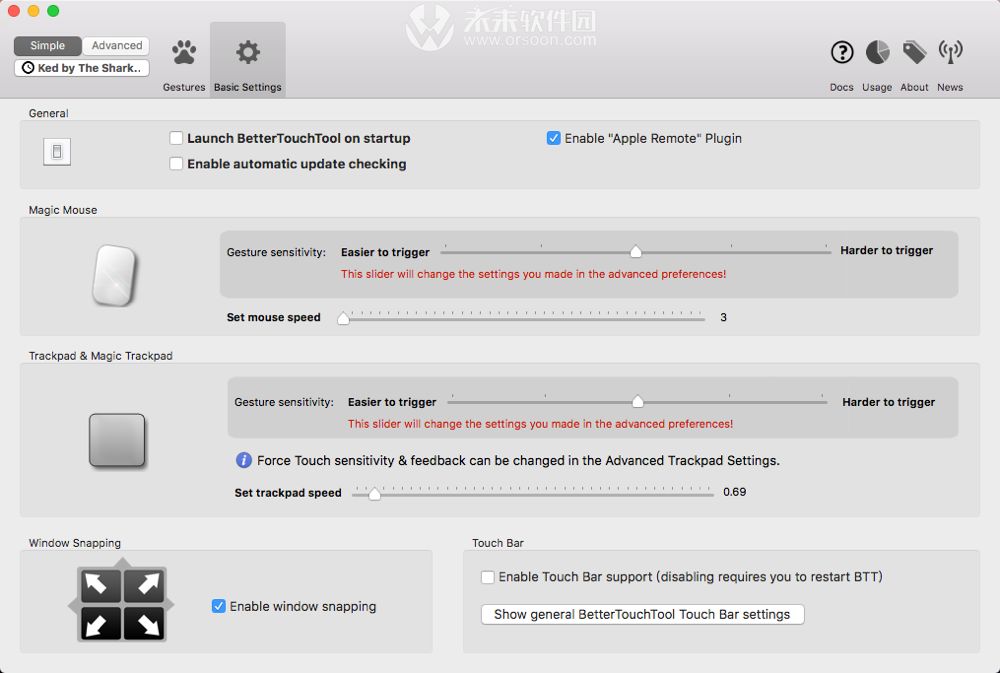This screenshot has width=1000, height=673.
Task: Click the mouse speed value 3
Action: pos(723,317)
